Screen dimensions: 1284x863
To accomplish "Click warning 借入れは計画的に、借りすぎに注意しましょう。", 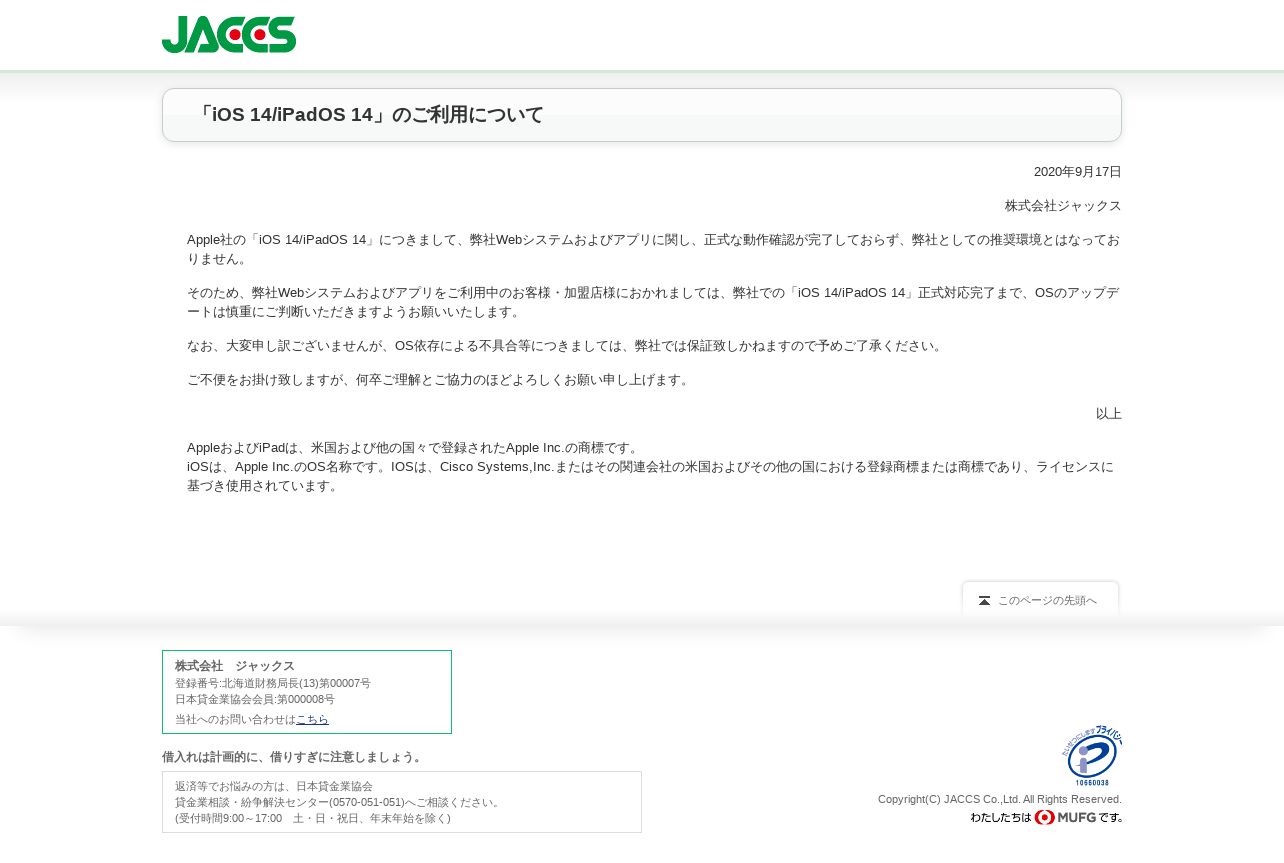I will (294, 757).
